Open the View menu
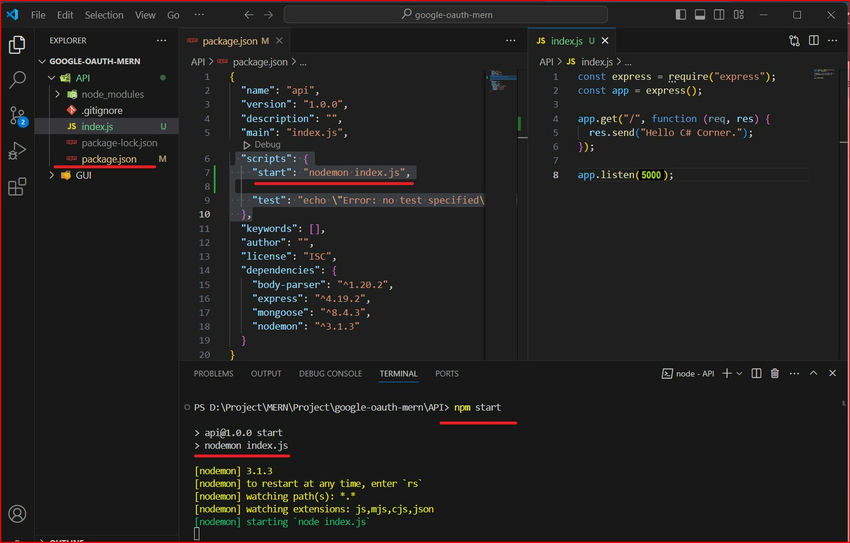 point(145,15)
